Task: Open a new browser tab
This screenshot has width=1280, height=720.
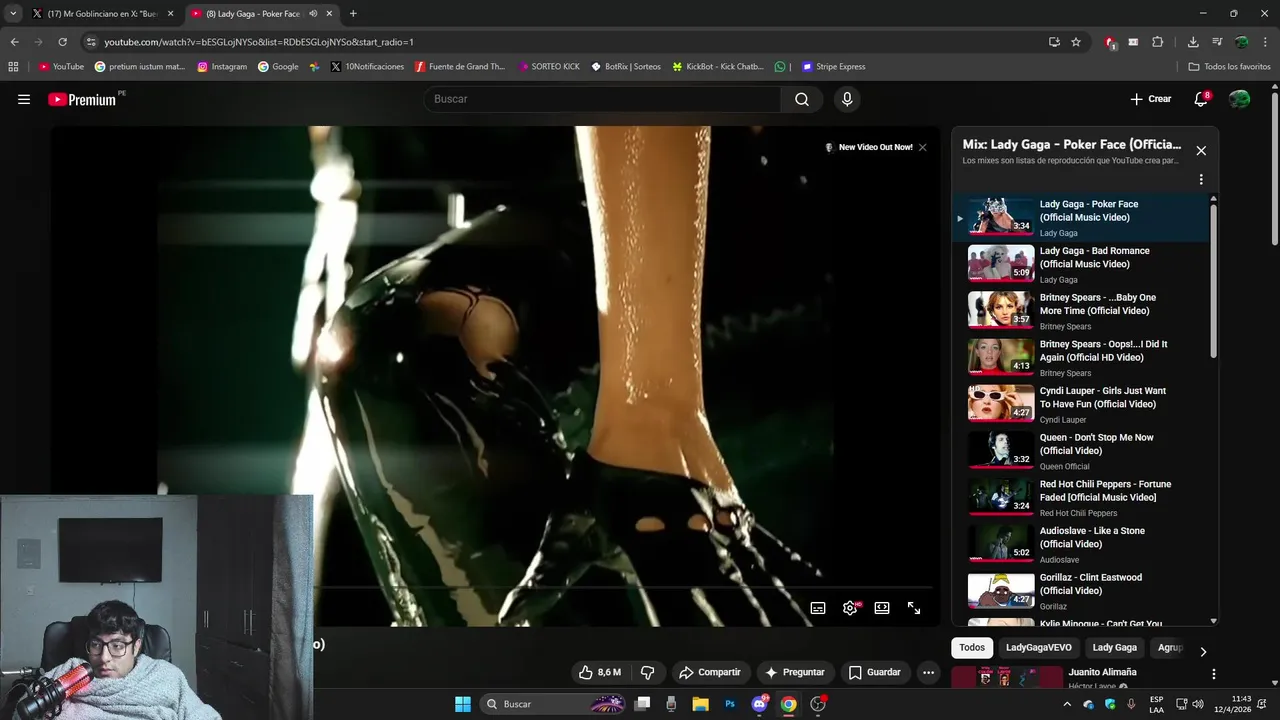Action: [353, 14]
